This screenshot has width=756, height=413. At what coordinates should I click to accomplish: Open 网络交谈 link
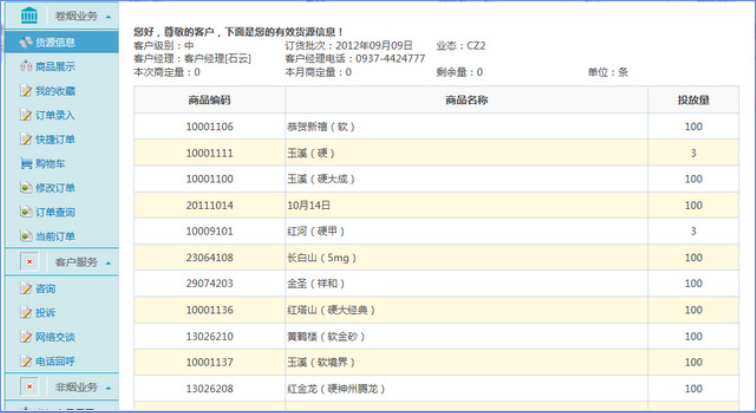point(55,336)
